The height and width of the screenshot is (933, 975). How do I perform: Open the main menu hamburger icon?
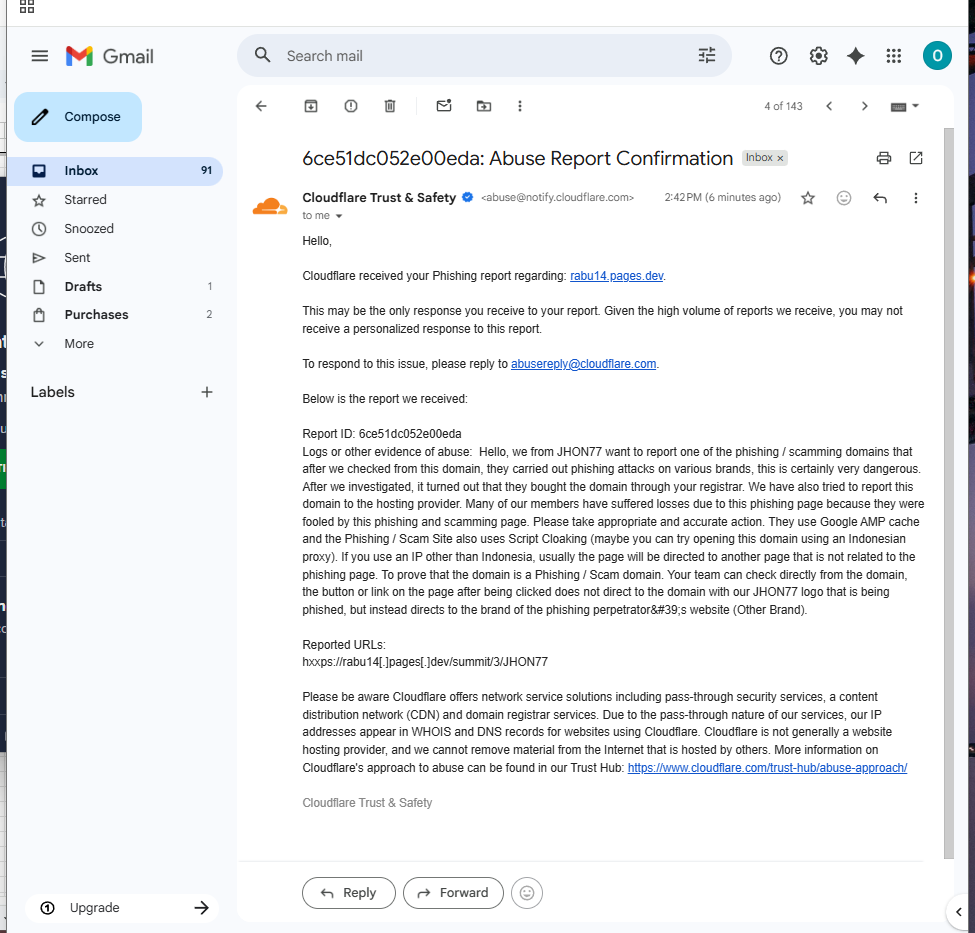pos(40,56)
